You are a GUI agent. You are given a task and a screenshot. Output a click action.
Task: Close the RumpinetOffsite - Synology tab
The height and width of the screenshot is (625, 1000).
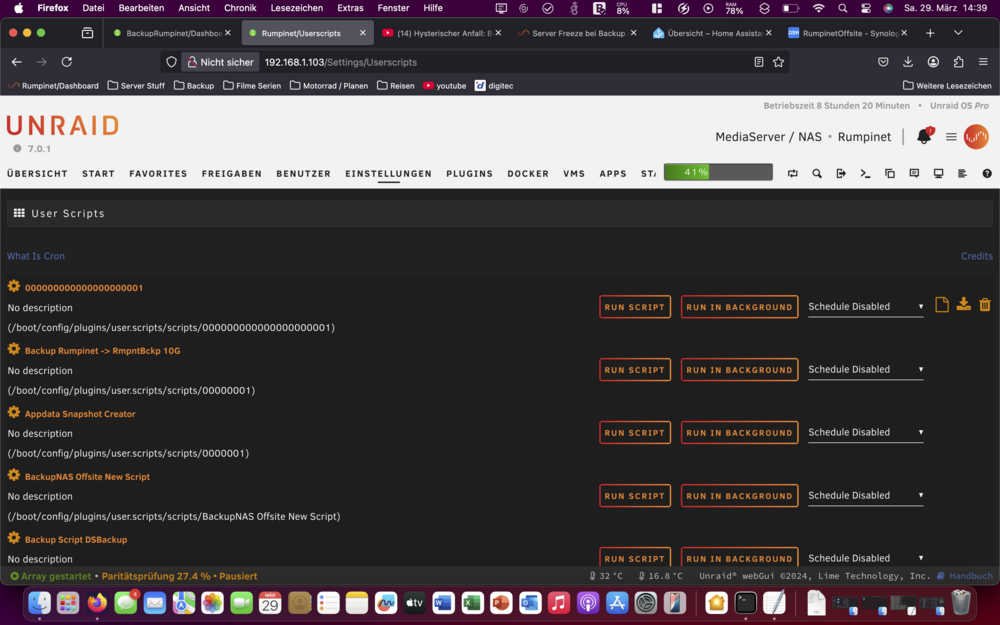tap(904, 33)
